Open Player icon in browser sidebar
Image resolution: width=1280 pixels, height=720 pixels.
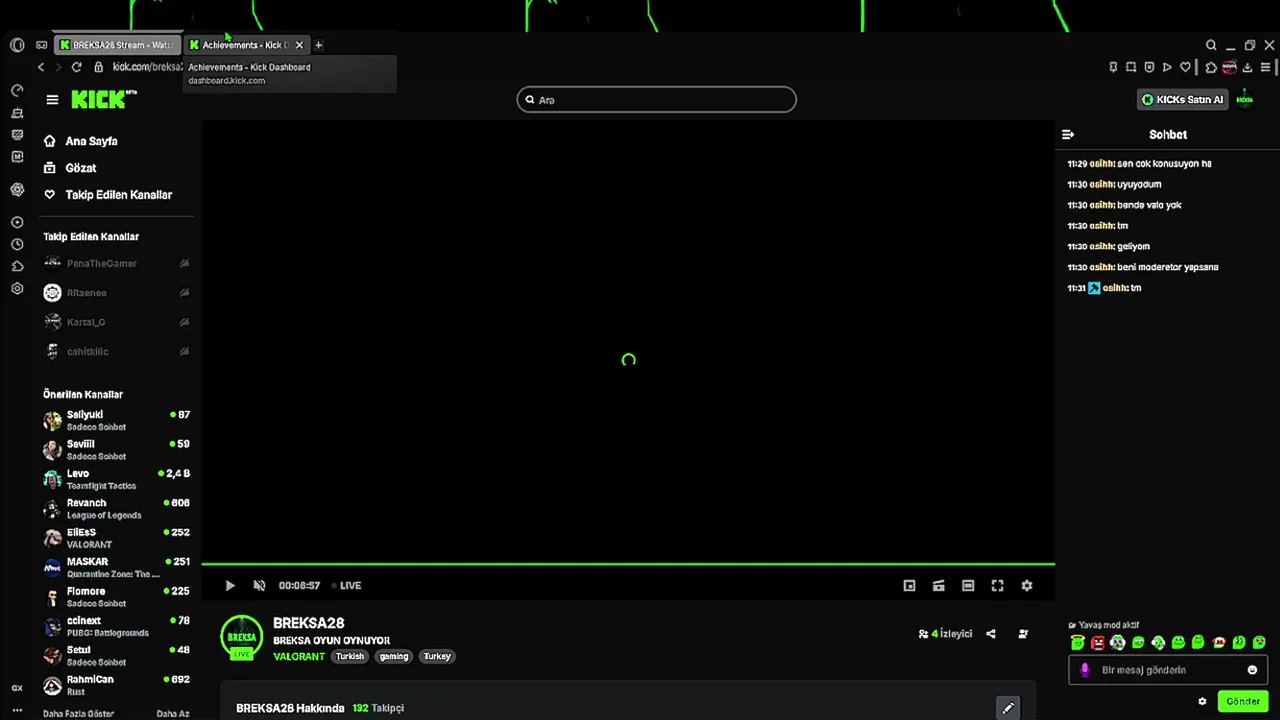(x=17, y=223)
